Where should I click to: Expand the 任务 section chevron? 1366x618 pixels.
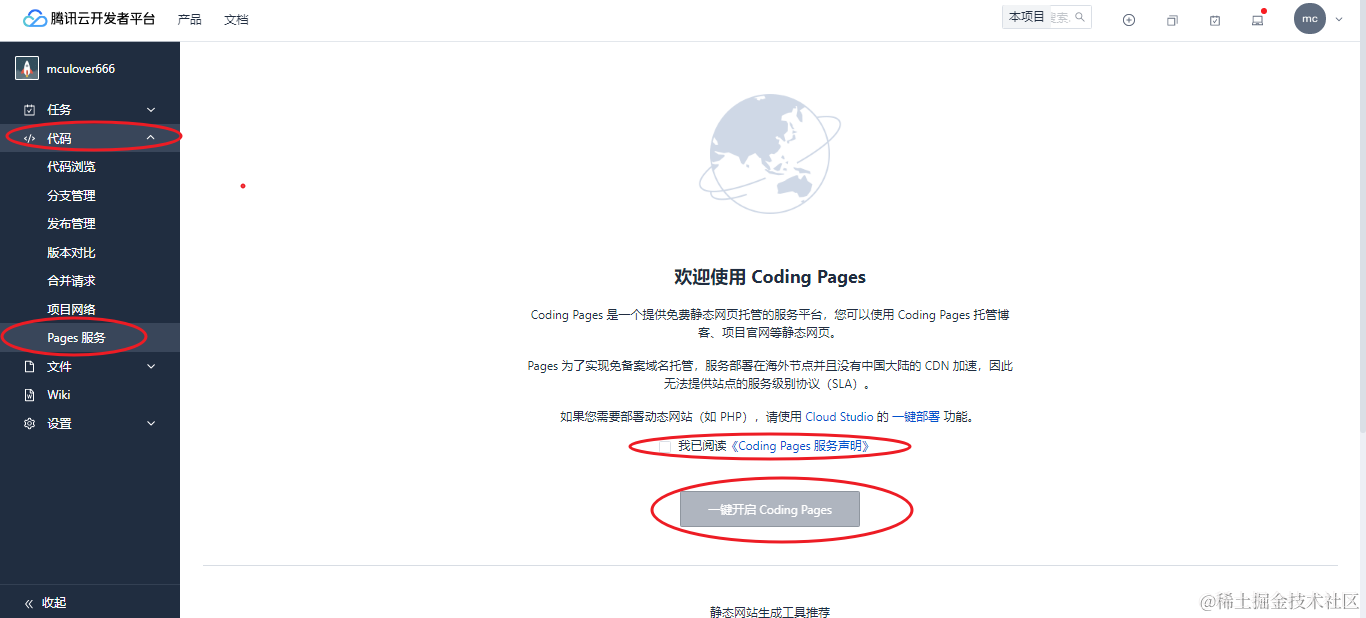[151, 110]
